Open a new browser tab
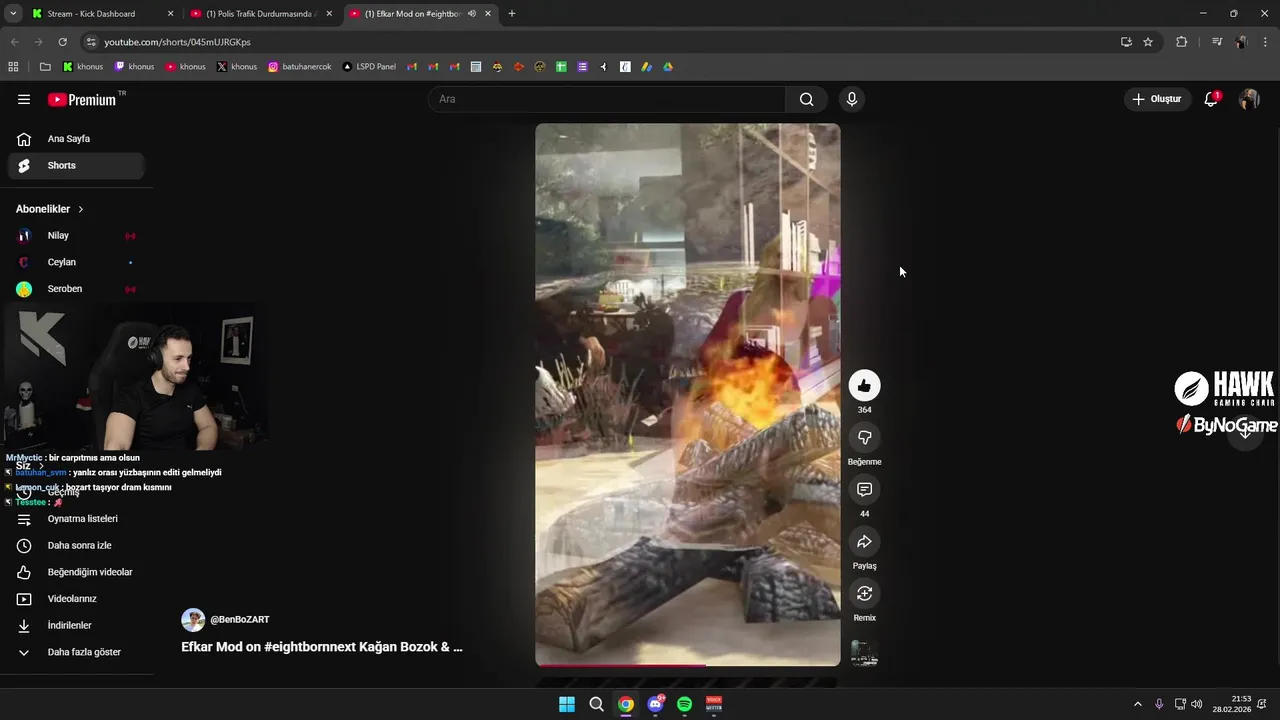1280x720 pixels. point(512,14)
